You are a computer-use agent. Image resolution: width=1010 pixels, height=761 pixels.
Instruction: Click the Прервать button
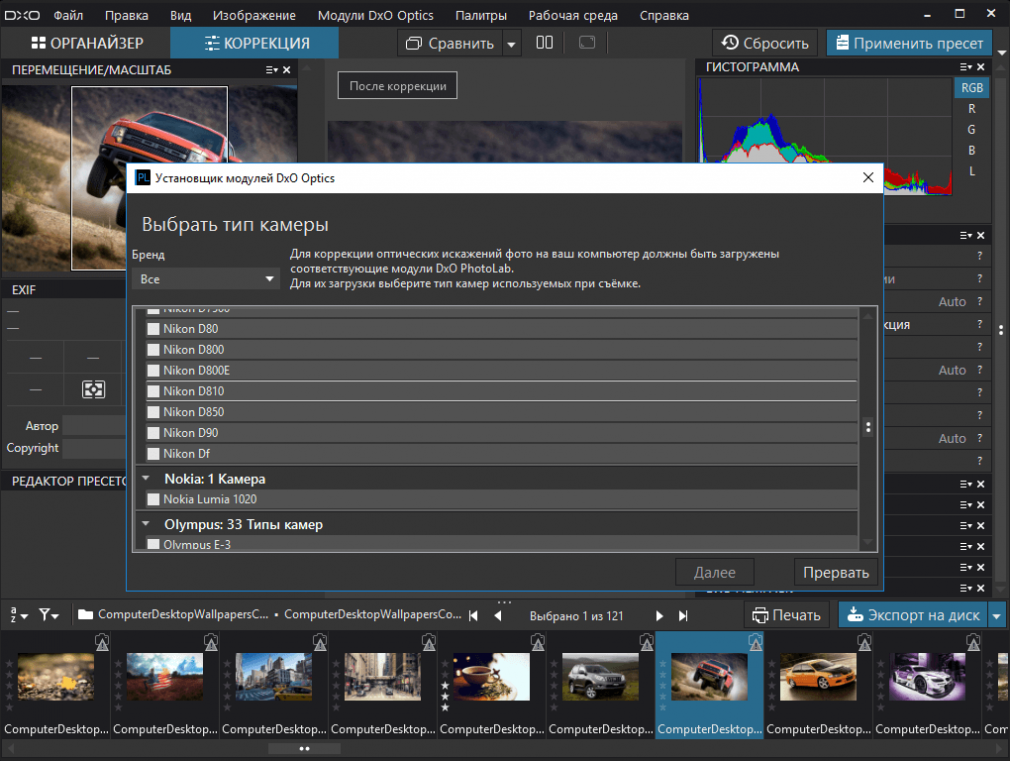click(x=836, y=572)
